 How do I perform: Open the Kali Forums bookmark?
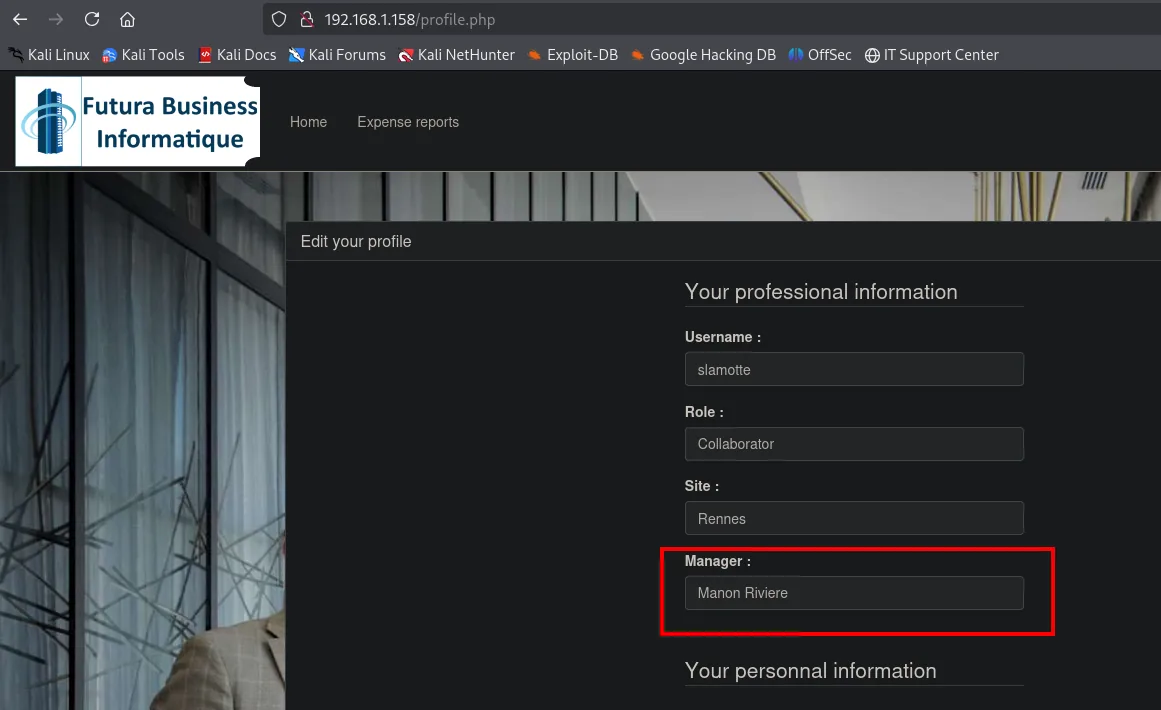pos(337,55)
